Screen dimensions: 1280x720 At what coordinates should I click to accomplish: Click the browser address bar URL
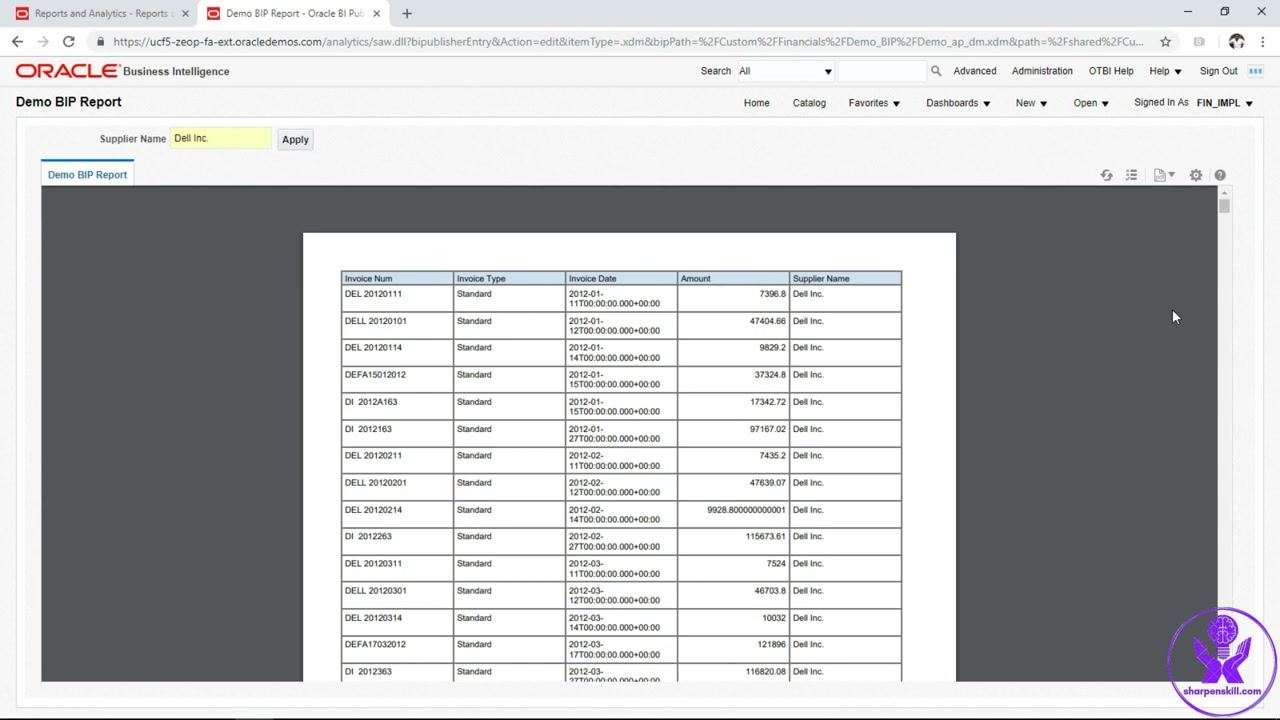(x=628, y=41)
